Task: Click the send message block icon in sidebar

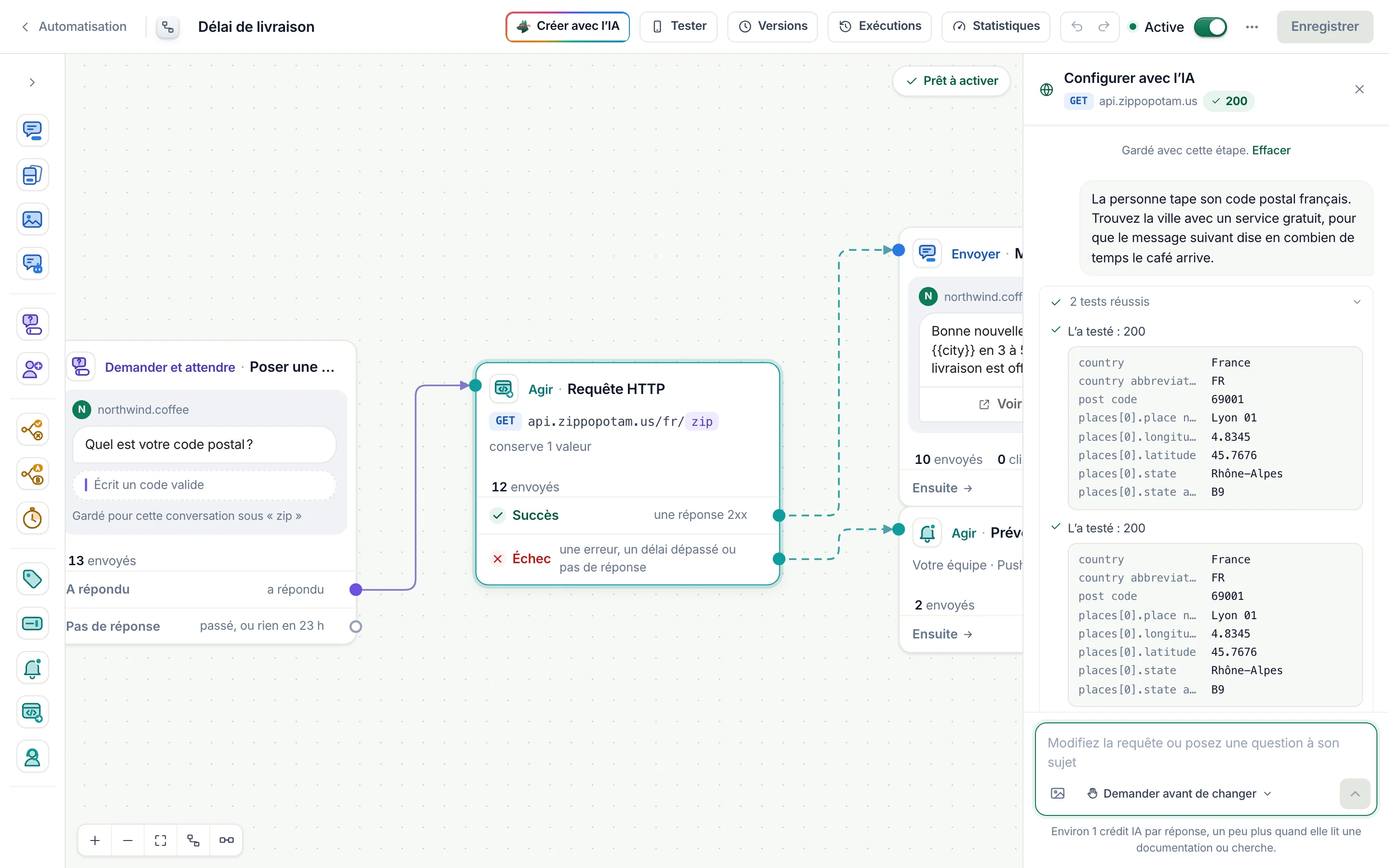Action: pos(32,130)
